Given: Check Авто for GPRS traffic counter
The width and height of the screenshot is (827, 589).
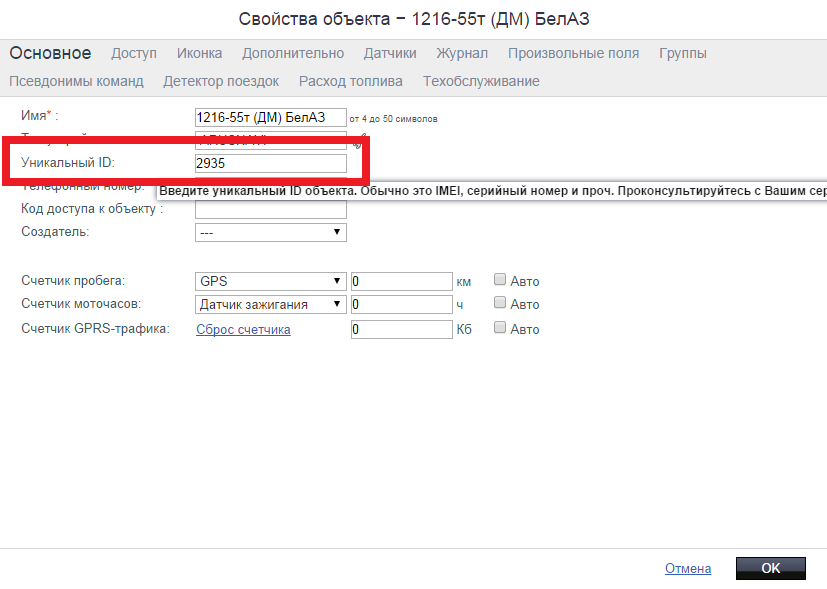Looking at the screenshot, I should pos(500,328).
